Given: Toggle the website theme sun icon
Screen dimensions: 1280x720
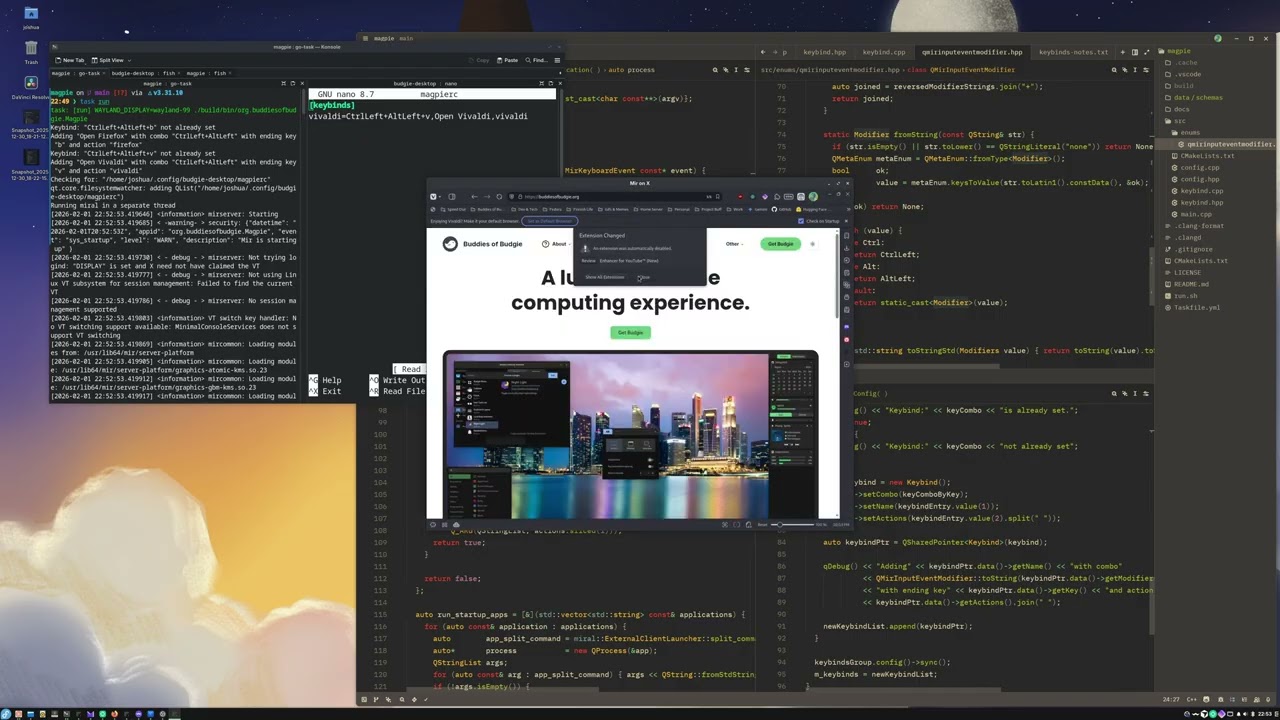Looking at the screenshot, I should point(812,244).
